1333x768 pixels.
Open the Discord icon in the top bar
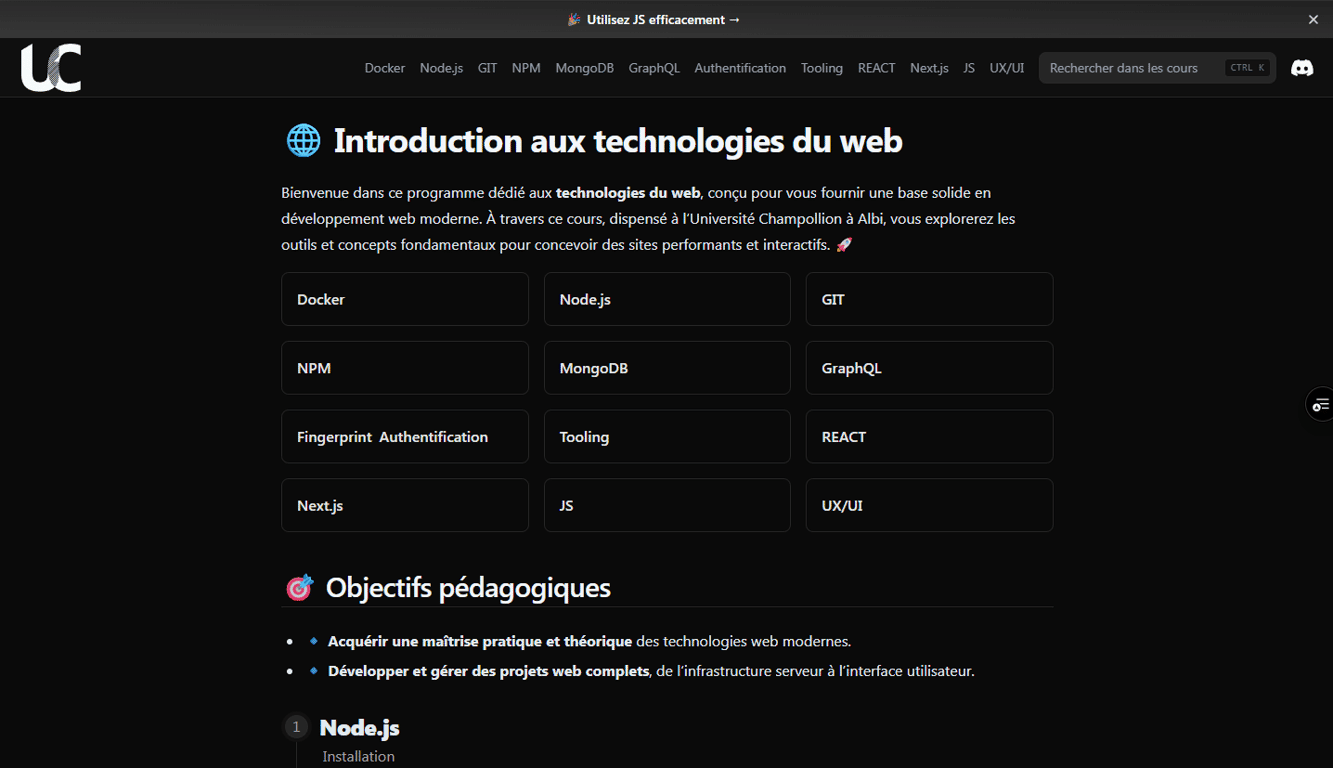[1302, 67]
